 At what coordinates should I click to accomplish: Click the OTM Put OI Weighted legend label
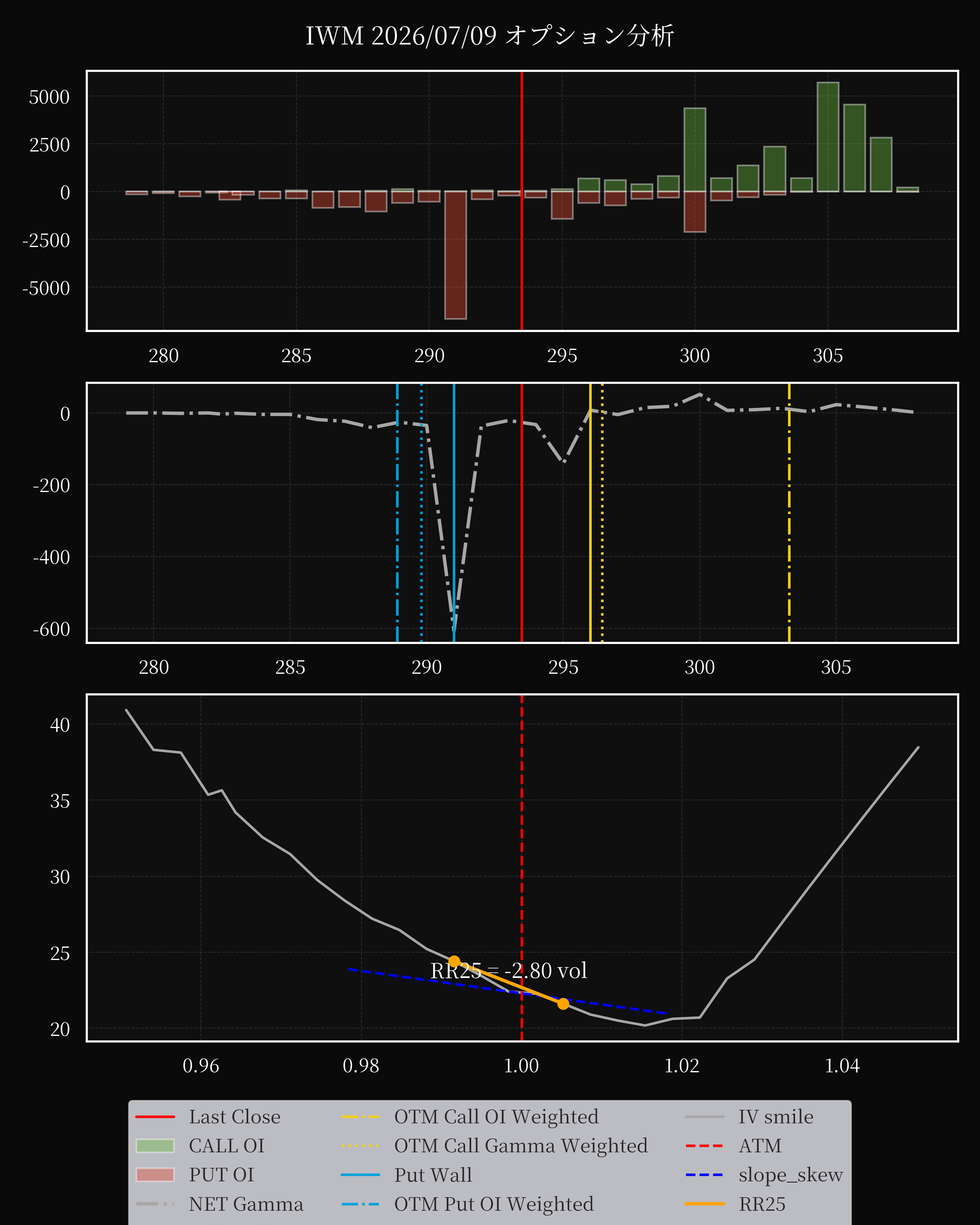click(x=494, y=1204)
